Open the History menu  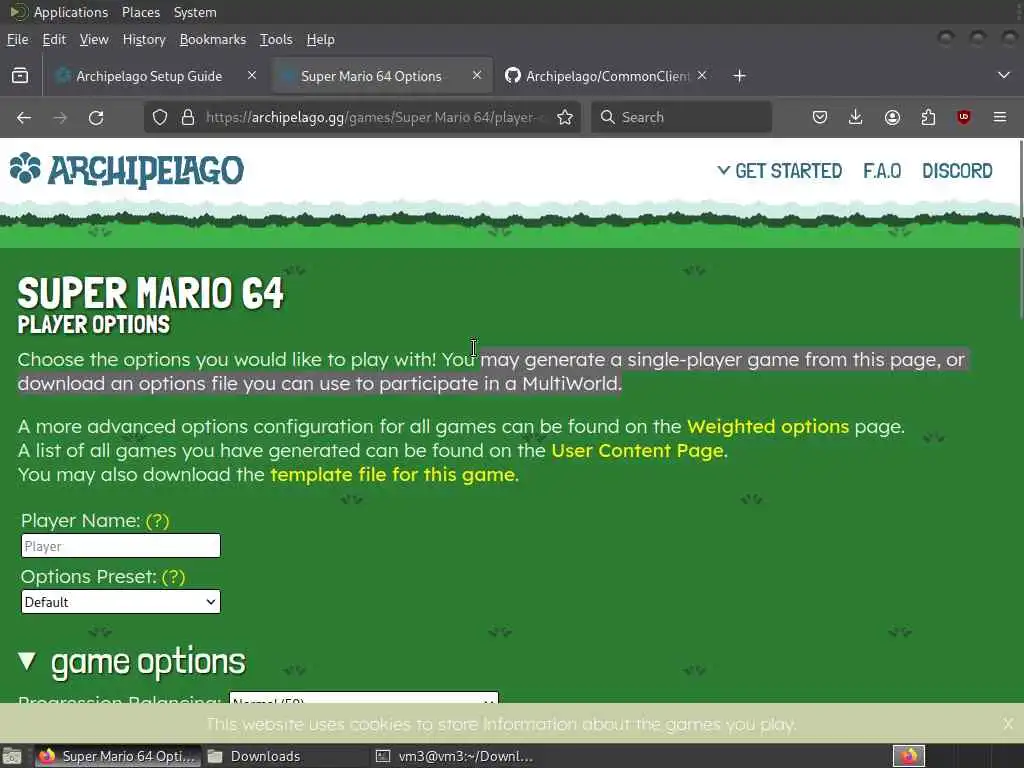(x=144, y=40)
